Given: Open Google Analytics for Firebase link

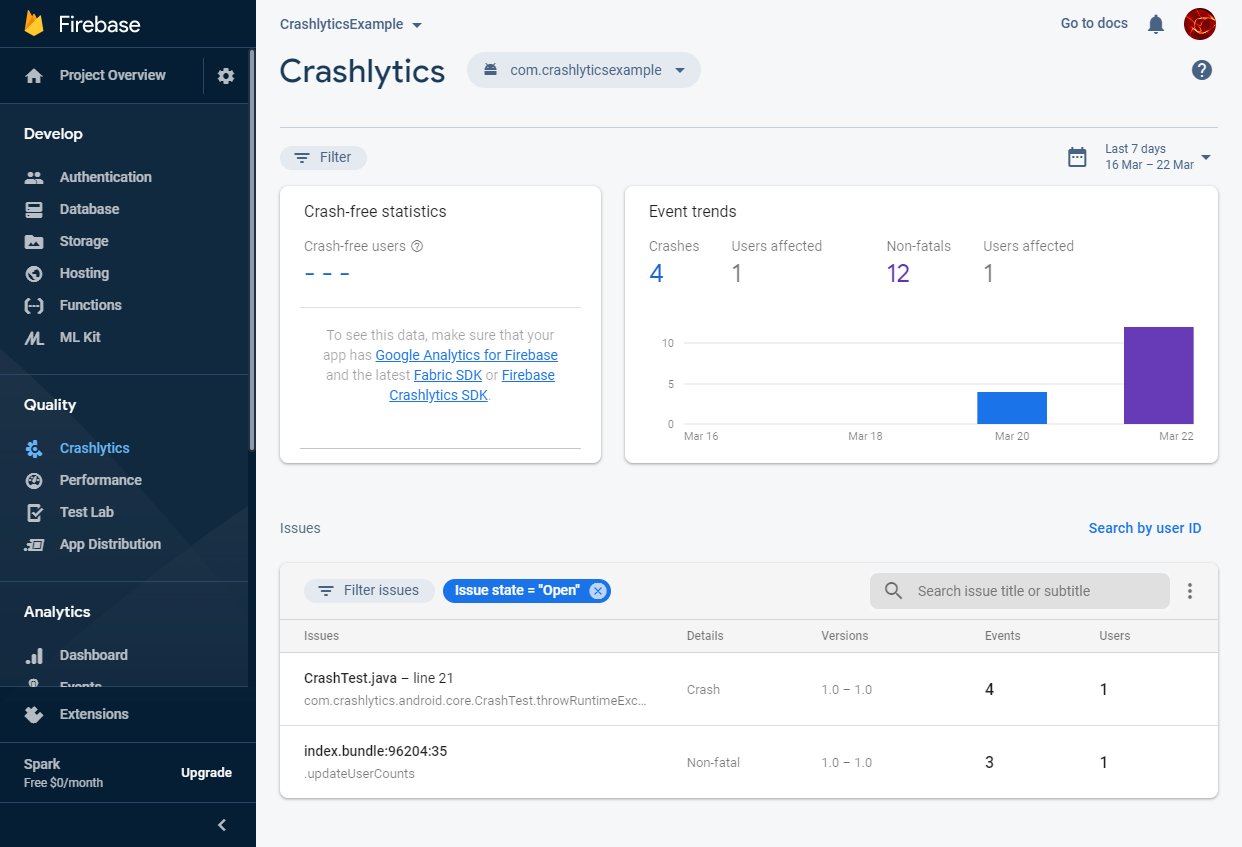Looking at the screenshot, I should coord(466,356).
